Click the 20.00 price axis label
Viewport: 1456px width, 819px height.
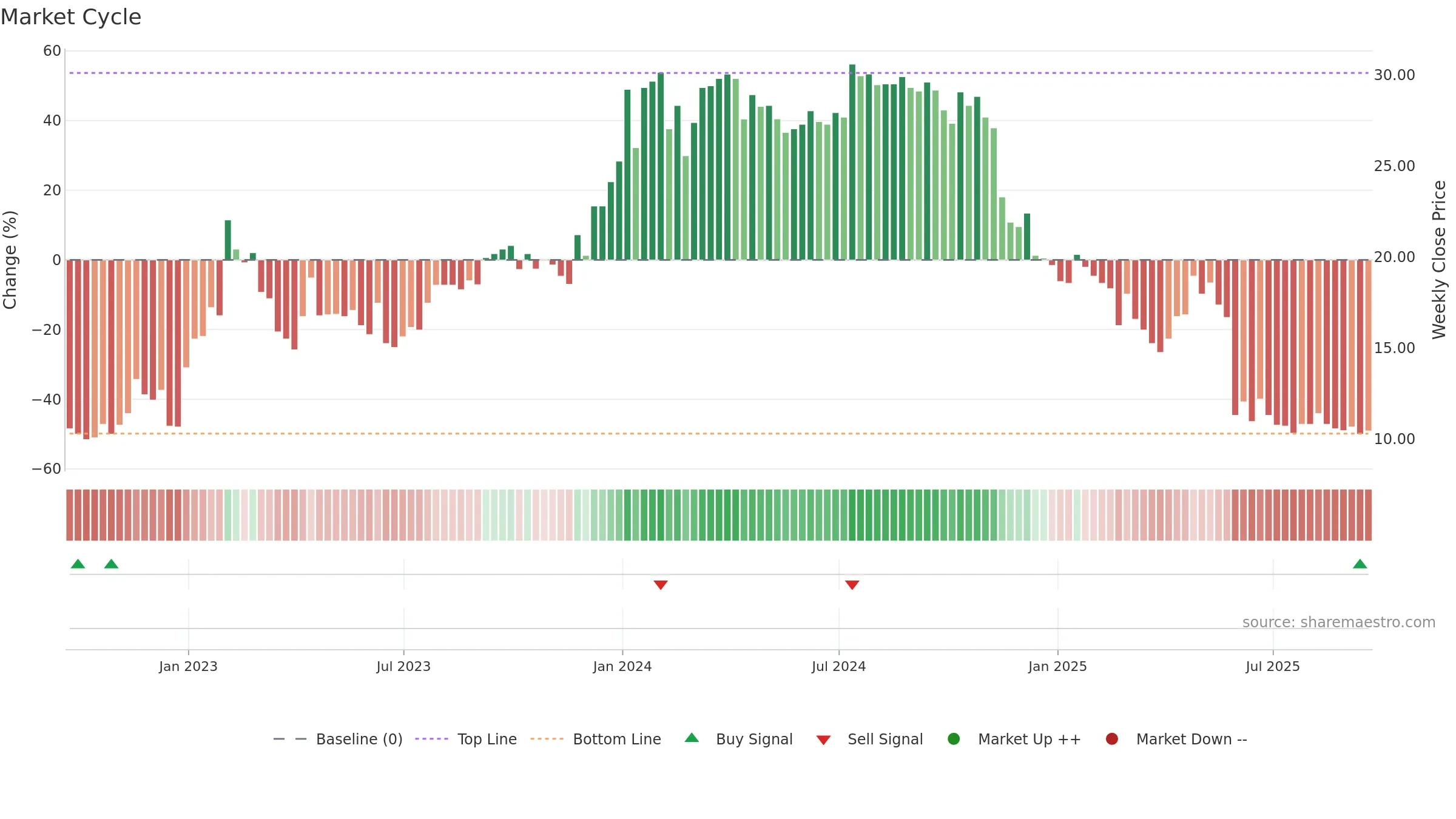[x=1394, y=257]
